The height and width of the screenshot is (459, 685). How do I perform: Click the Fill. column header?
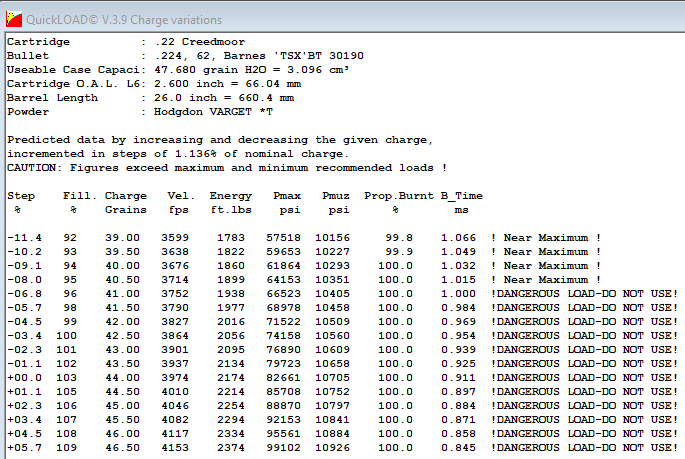(x=80, y=196)
